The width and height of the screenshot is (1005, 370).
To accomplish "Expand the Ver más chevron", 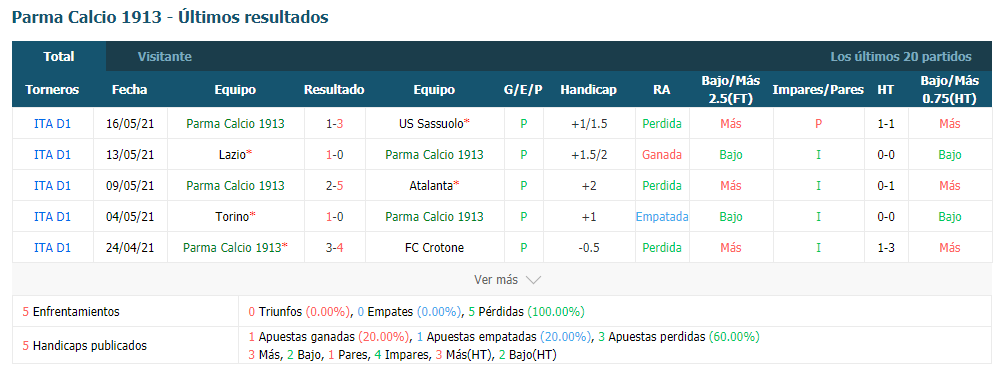I will coord(533,280).
